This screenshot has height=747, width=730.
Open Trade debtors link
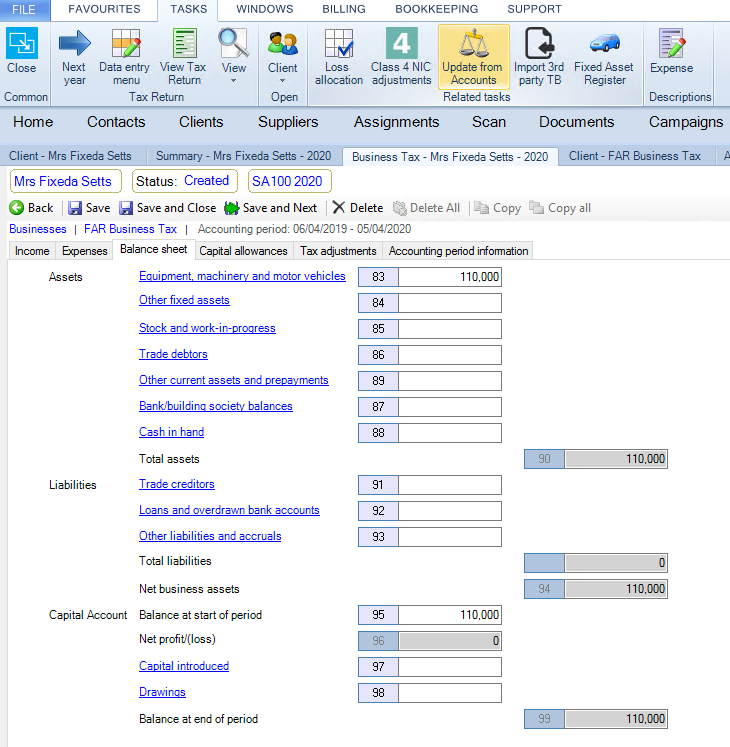(x=173, y=354)
